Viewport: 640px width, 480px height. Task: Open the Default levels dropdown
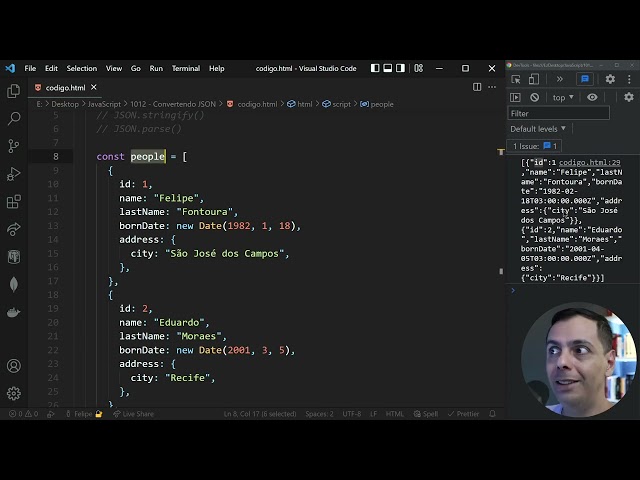[x=538, y=129]
